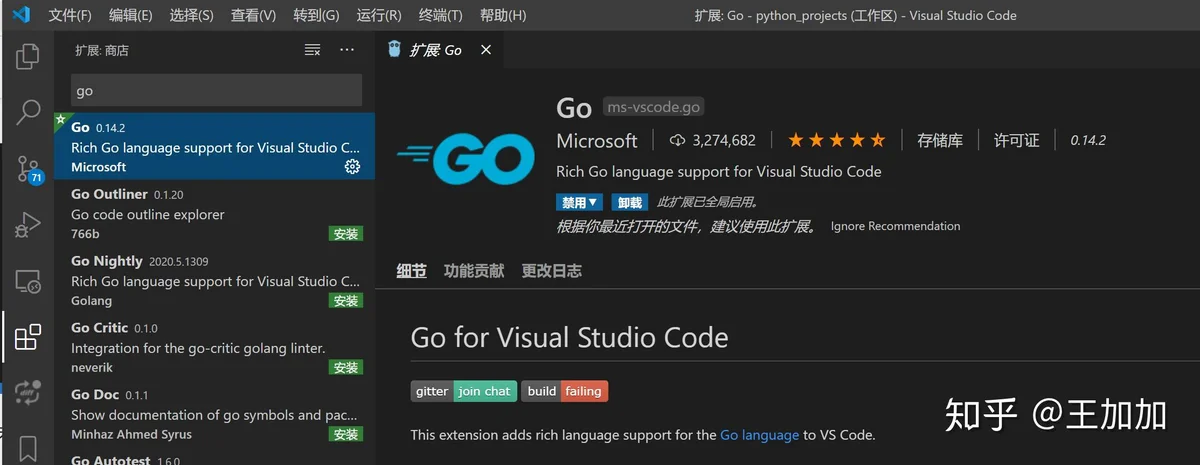Open manage gear for Go extension
Screen dimensions: 1200x465
(352, 167)
